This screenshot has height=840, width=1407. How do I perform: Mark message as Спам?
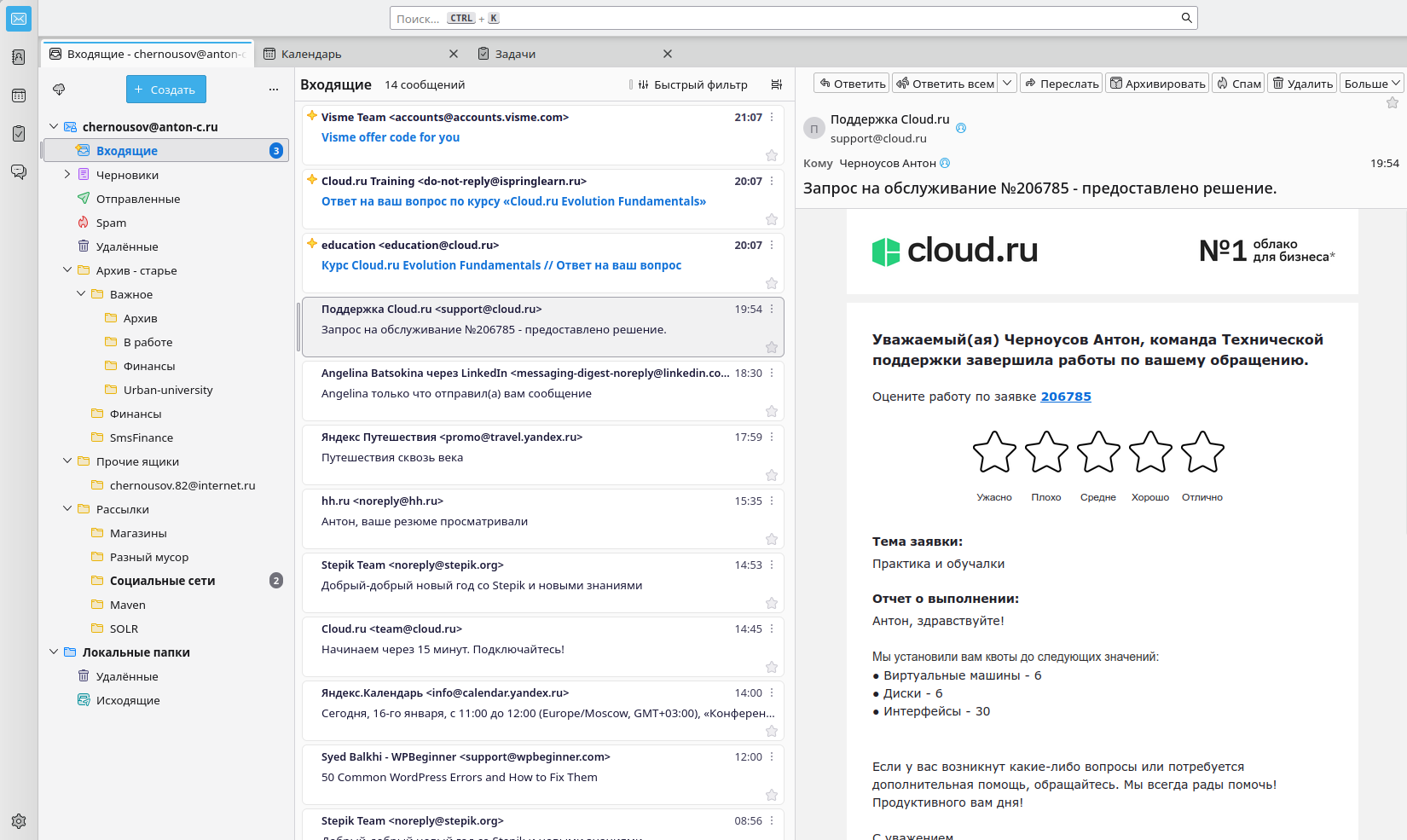coord(1238,83)
